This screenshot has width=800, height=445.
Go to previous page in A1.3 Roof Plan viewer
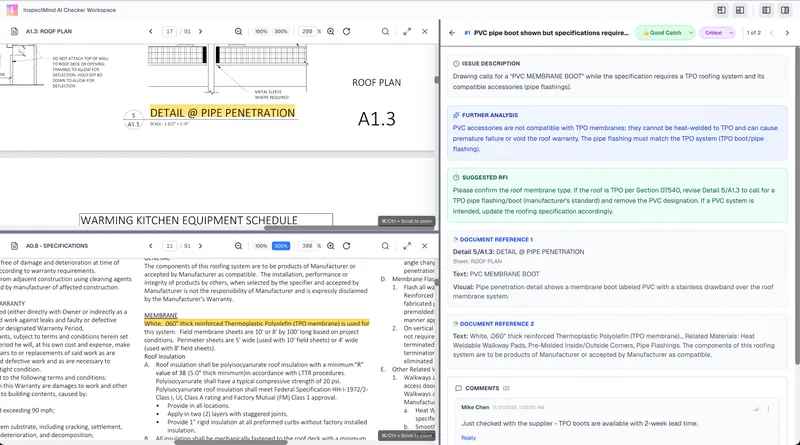151,32
